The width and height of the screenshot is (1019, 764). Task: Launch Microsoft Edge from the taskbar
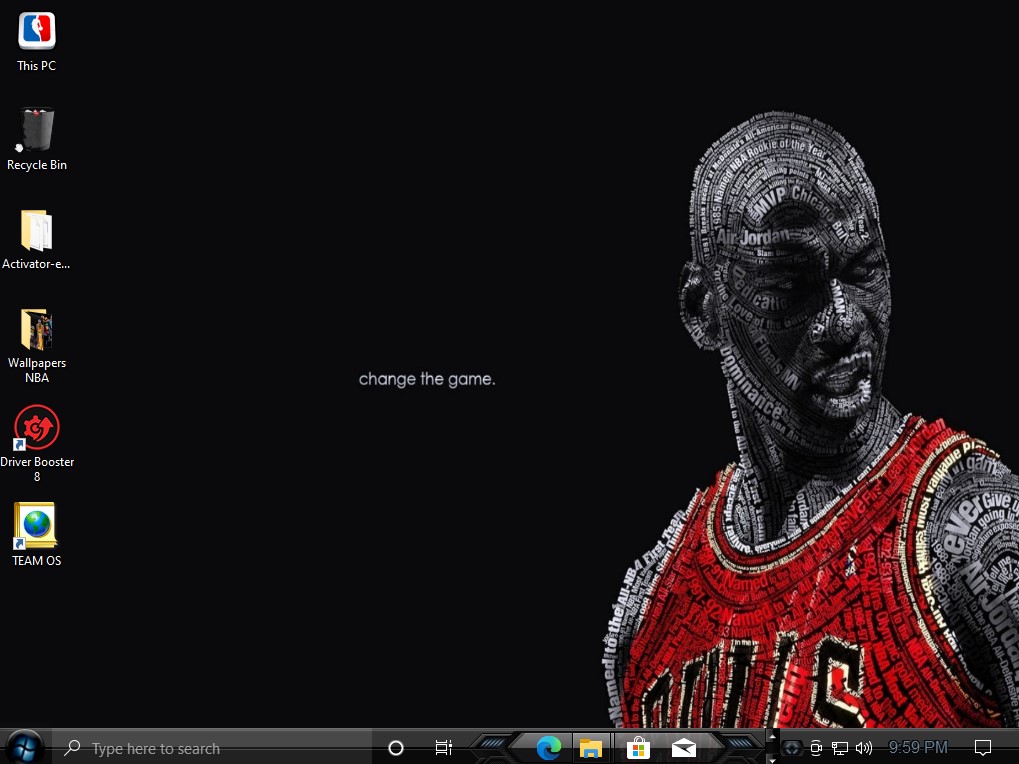point(548,748)
